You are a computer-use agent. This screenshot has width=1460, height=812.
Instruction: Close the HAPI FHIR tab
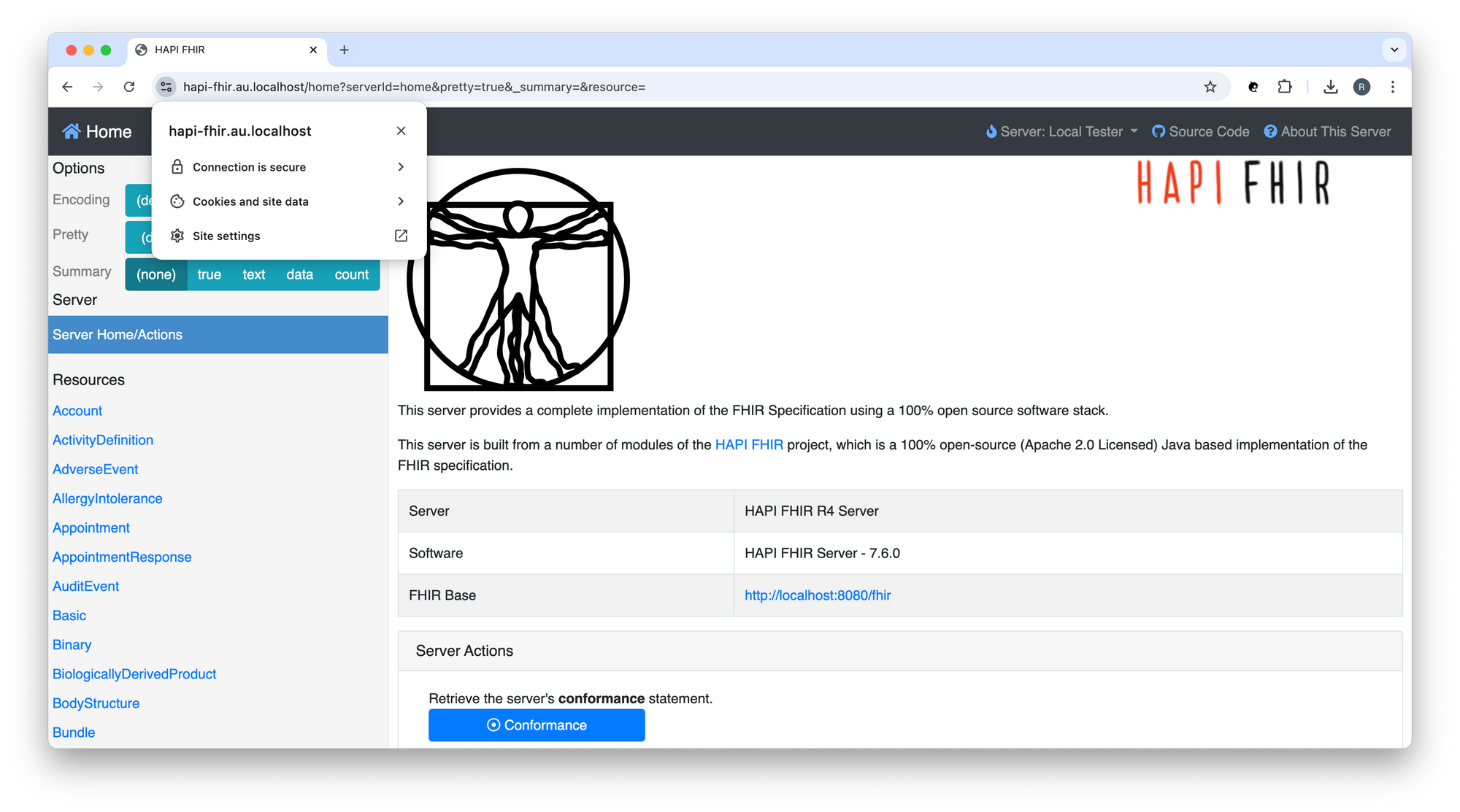click(x=313, y=50)
